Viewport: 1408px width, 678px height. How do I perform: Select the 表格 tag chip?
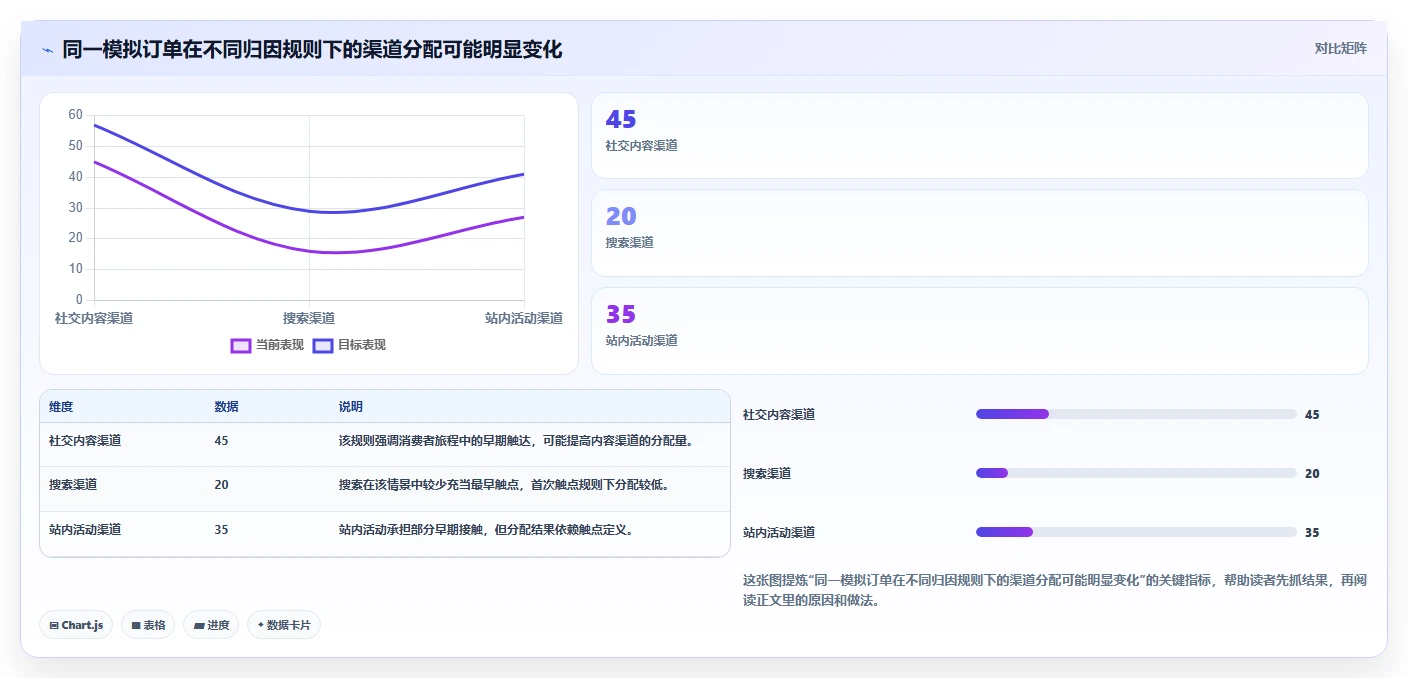(148, 625)
